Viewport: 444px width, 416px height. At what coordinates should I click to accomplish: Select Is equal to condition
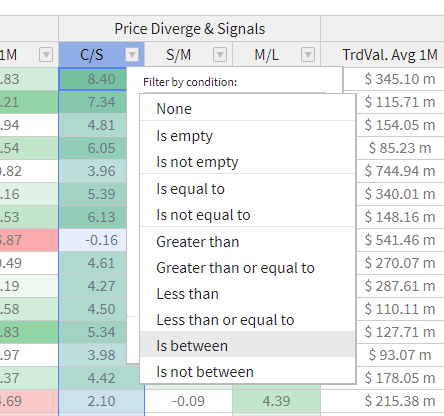coord(248,189)
